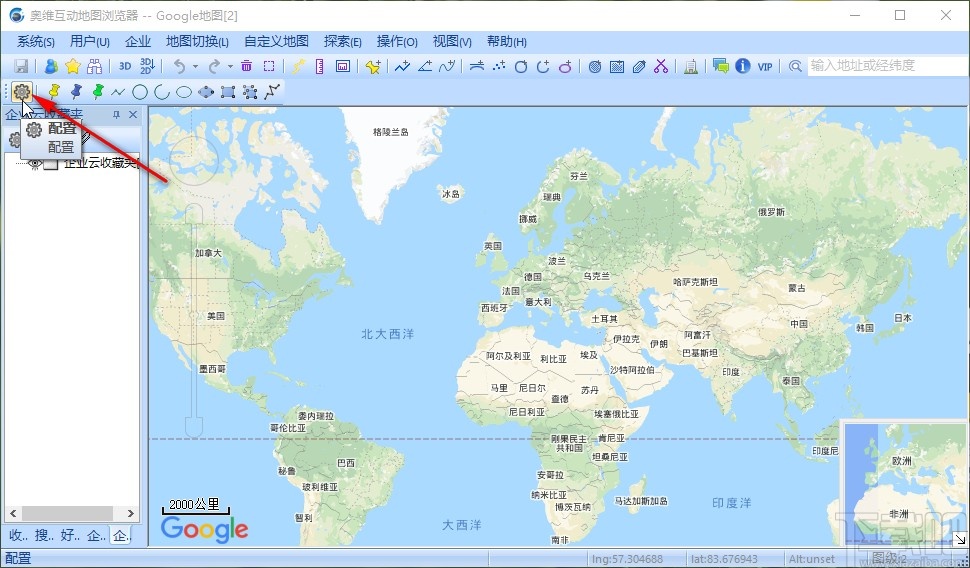Click the 2000公里 scale bar
The width and height of the screenshot is (970, 568).
click(195, 507)
